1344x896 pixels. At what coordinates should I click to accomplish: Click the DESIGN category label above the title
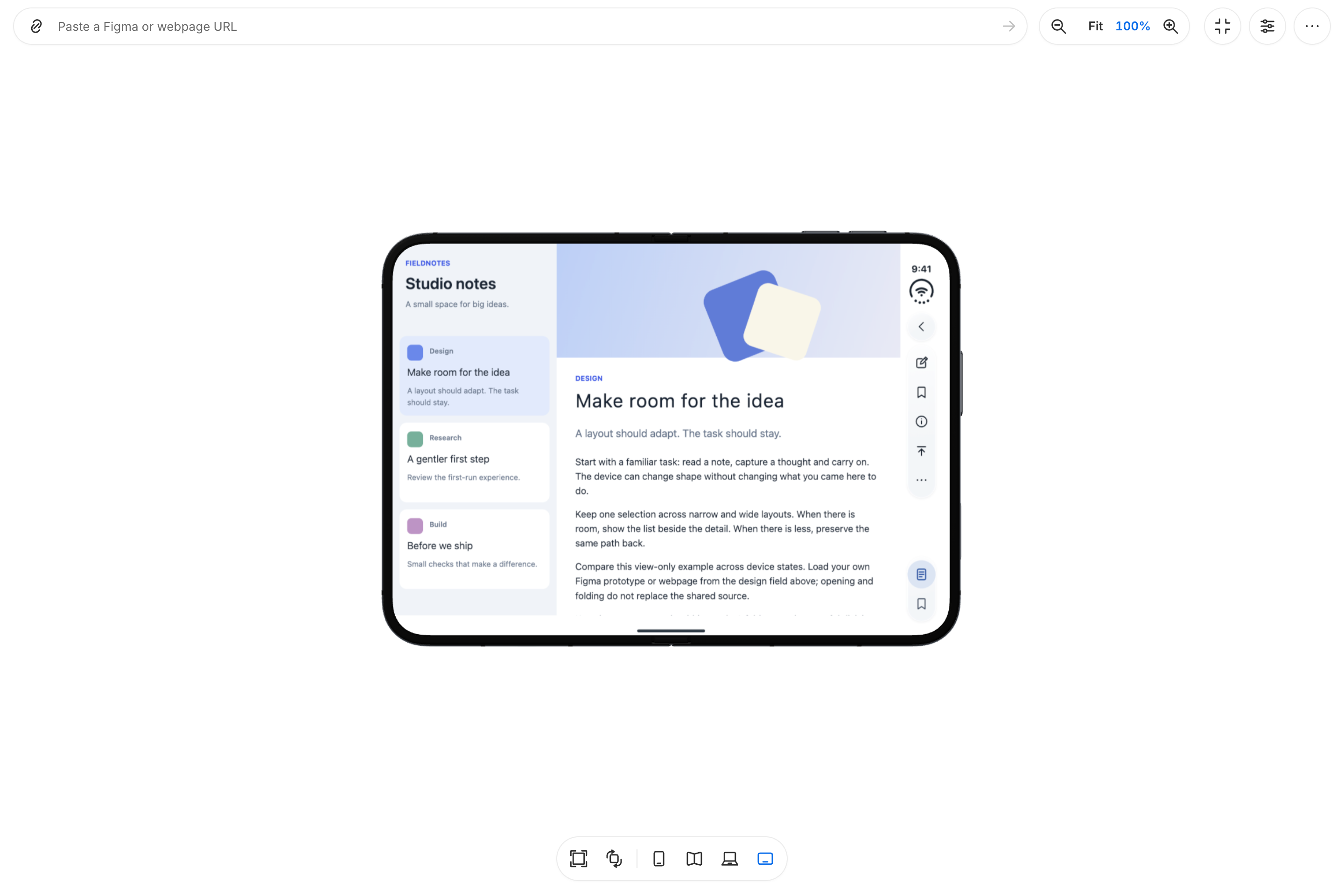coord(588,378)
